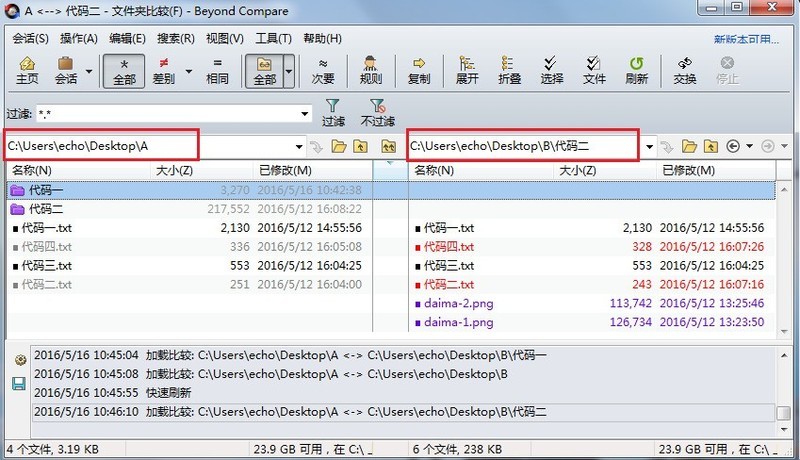Click the right folder path field
Image resolution: width=800 pixels, height=460 pixels.
[526, 146]
